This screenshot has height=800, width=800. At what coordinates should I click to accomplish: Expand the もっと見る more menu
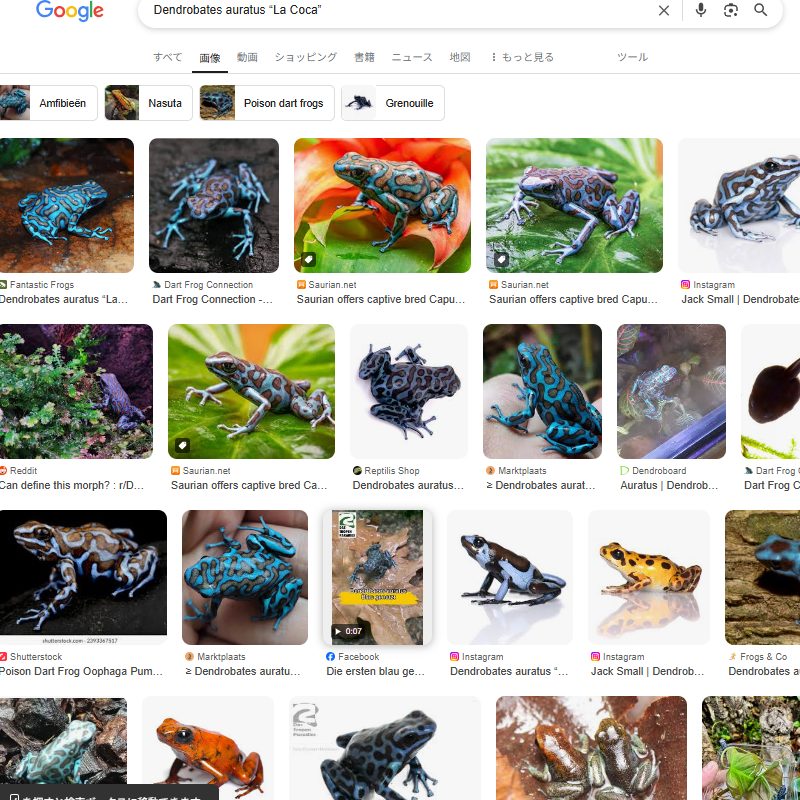coord(522,57)
